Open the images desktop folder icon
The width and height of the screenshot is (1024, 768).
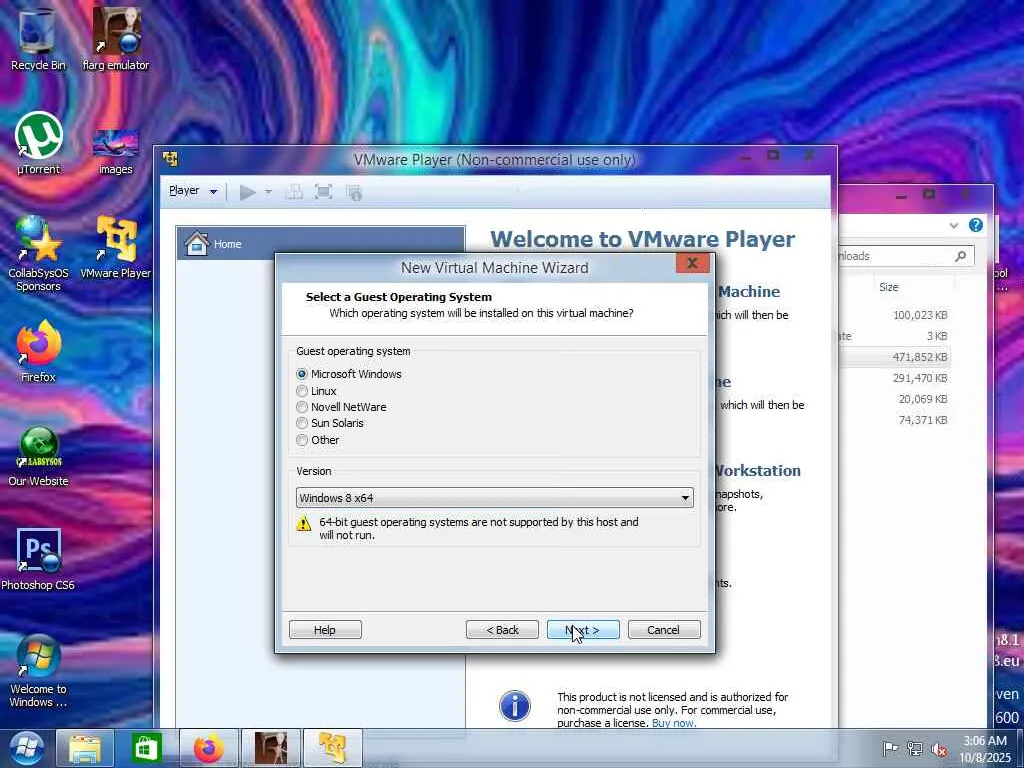(x=116, y=150)
